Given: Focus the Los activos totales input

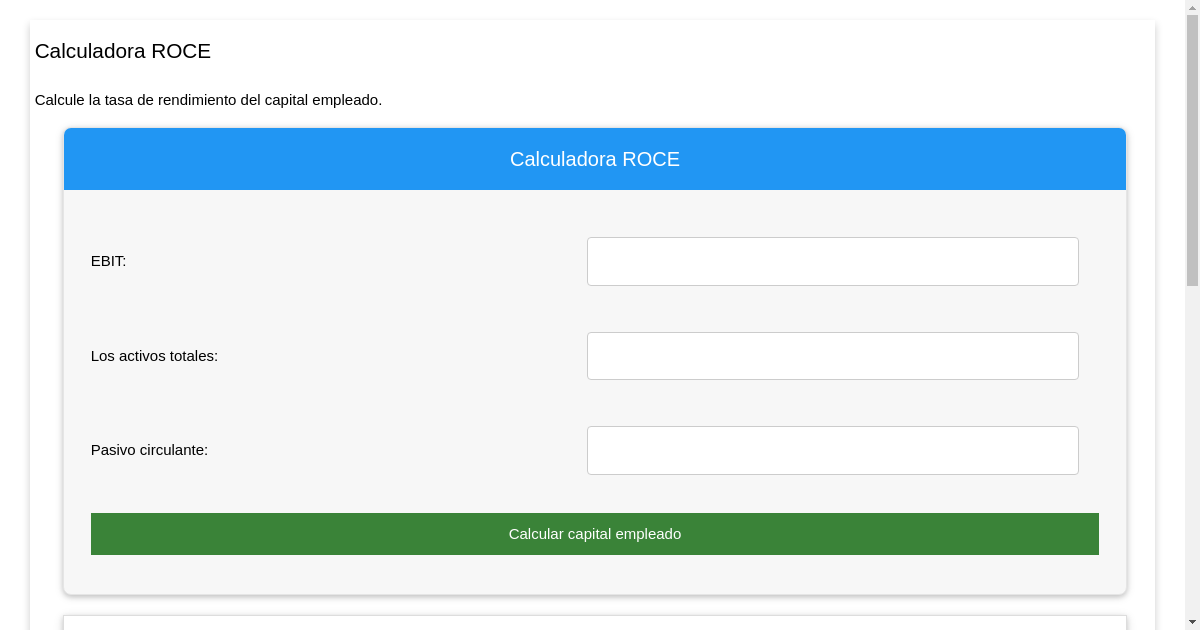Looking at the screenshot, I should coord(832,356).
